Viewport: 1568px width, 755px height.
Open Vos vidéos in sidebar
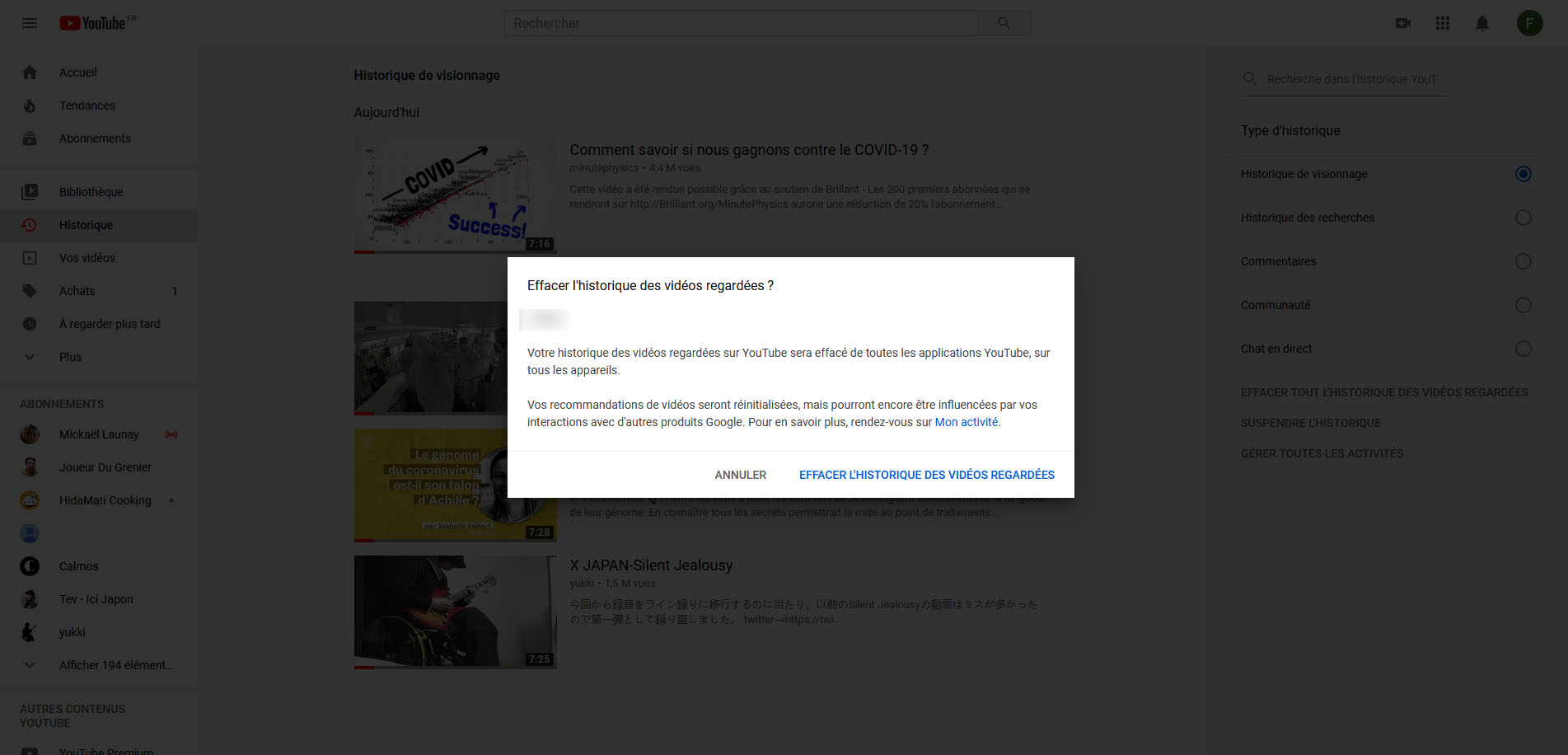[99, 258]
